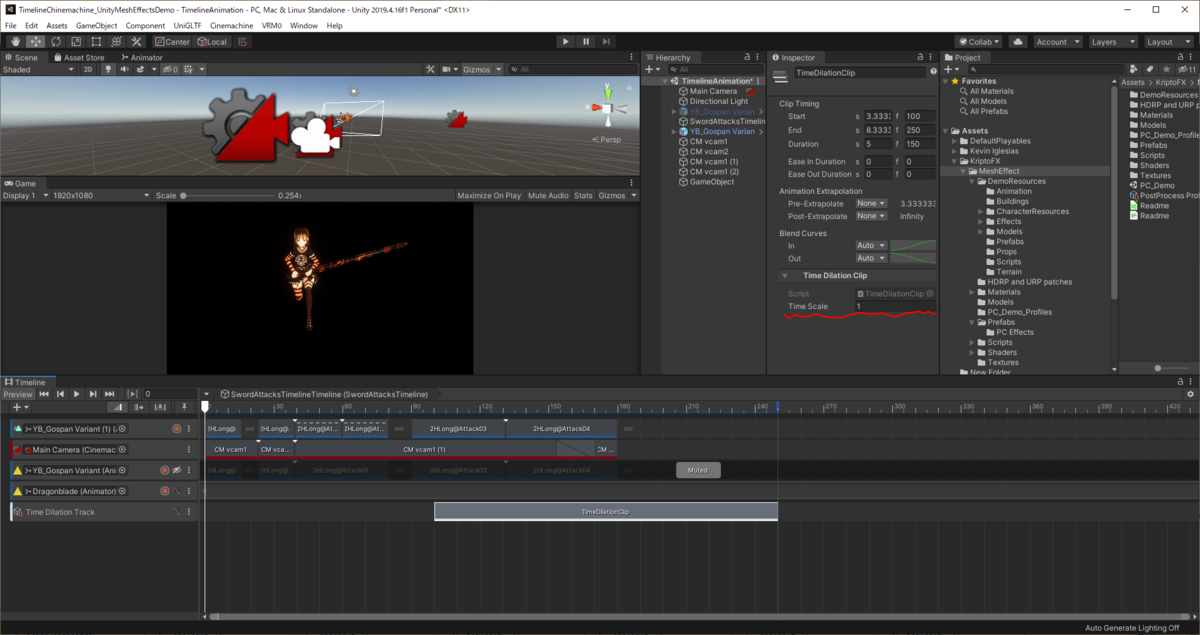Toggle record on Dragonblade track
The height and width of the screenshot is (635, 1200).
point(164,491)
